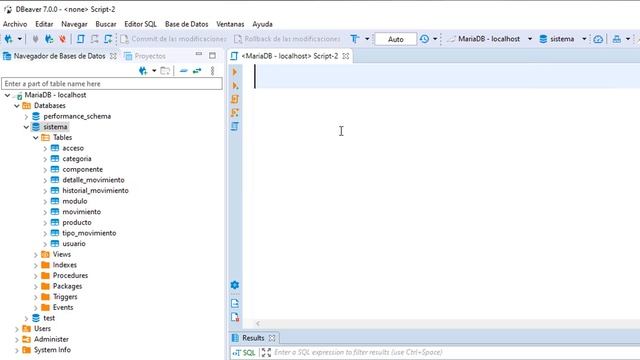640x360 pixels.
Task: Close the Script-2 editor tab
Action: click(x=346, y=56)
